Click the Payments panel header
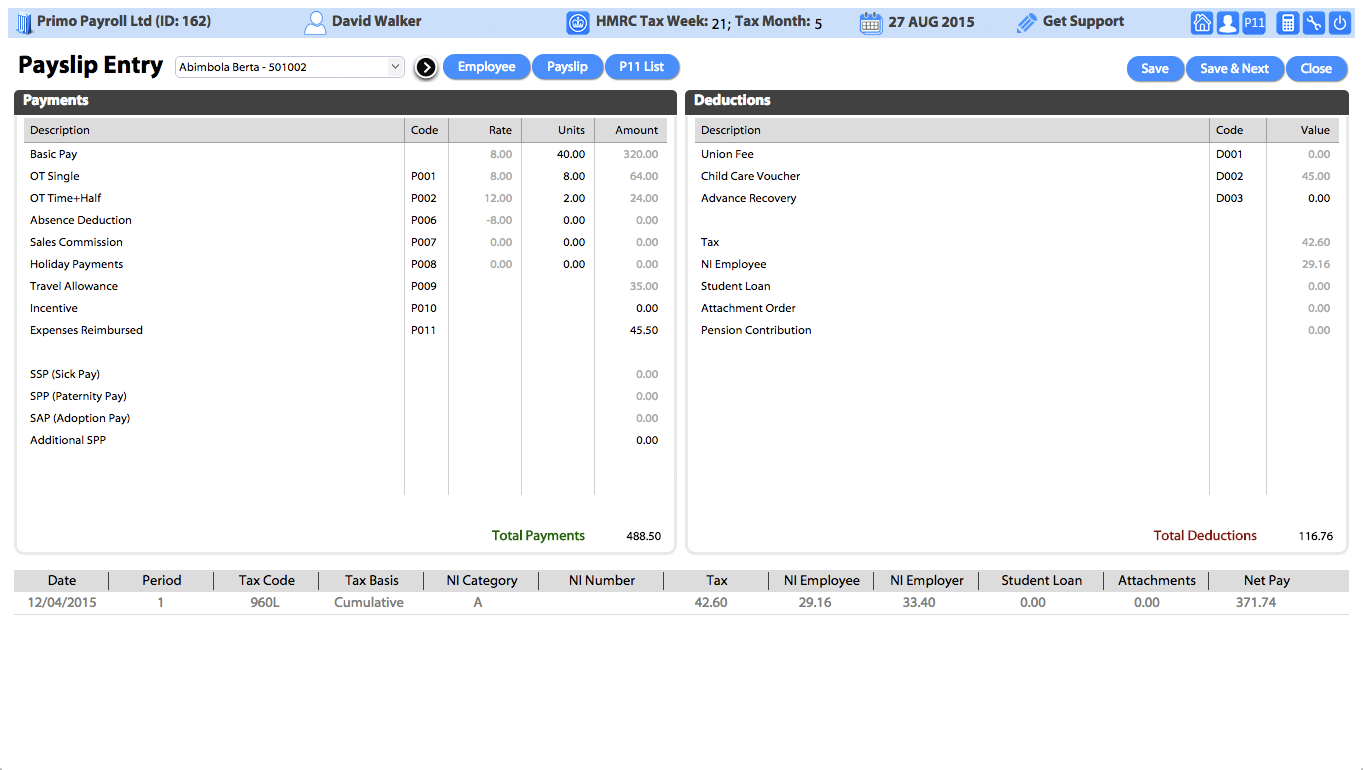The height and width of the screenshot is (770, 1363). tap(345, 101)
